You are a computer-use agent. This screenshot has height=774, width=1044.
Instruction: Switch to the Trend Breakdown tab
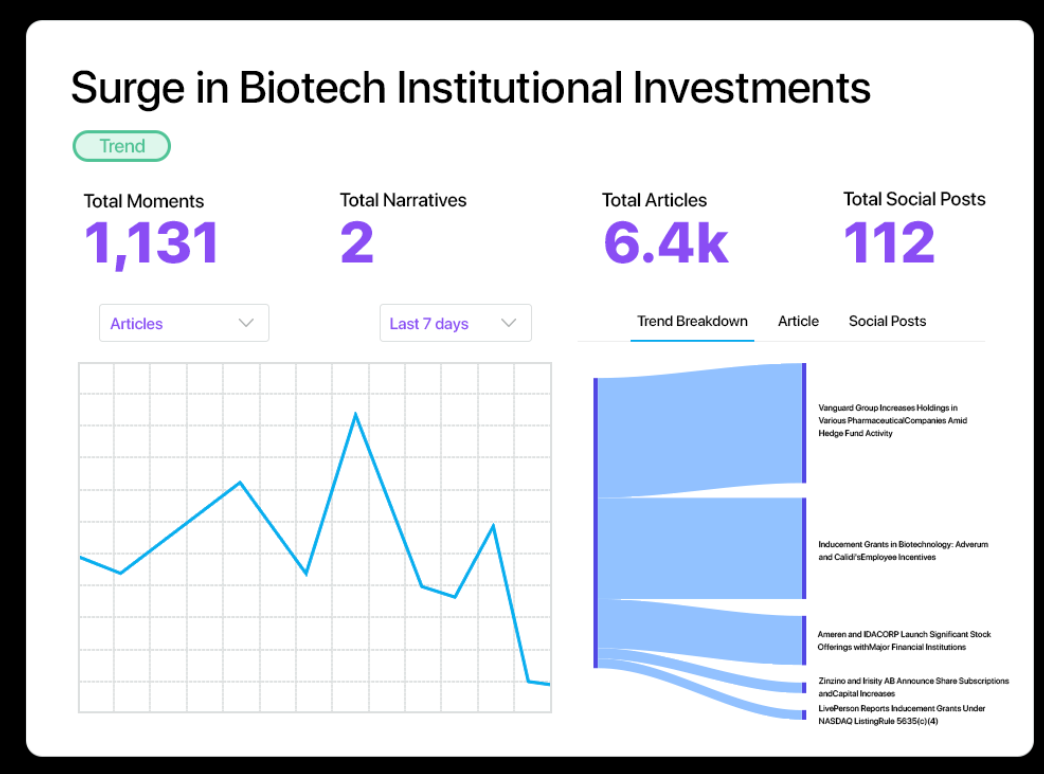(692, 321)
